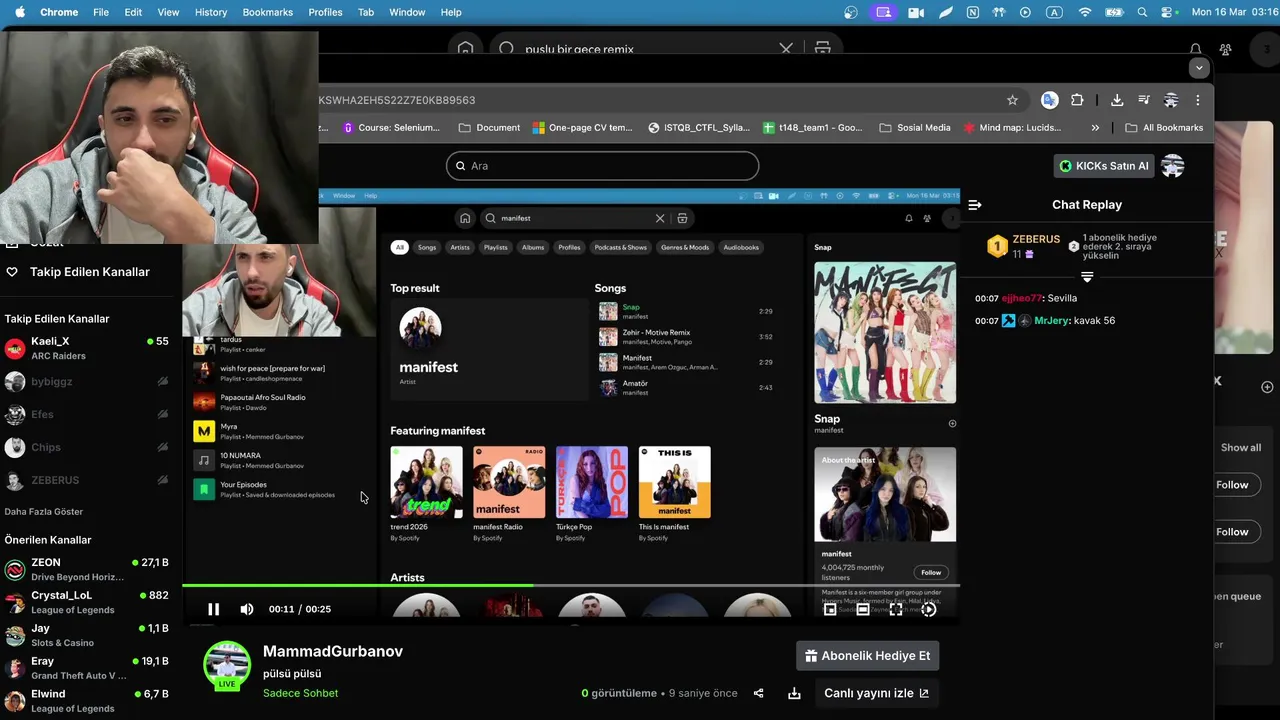Open clip playback settings icon
The height and width of the screenshot is (720, 1280).
click(x=929, y=609)
